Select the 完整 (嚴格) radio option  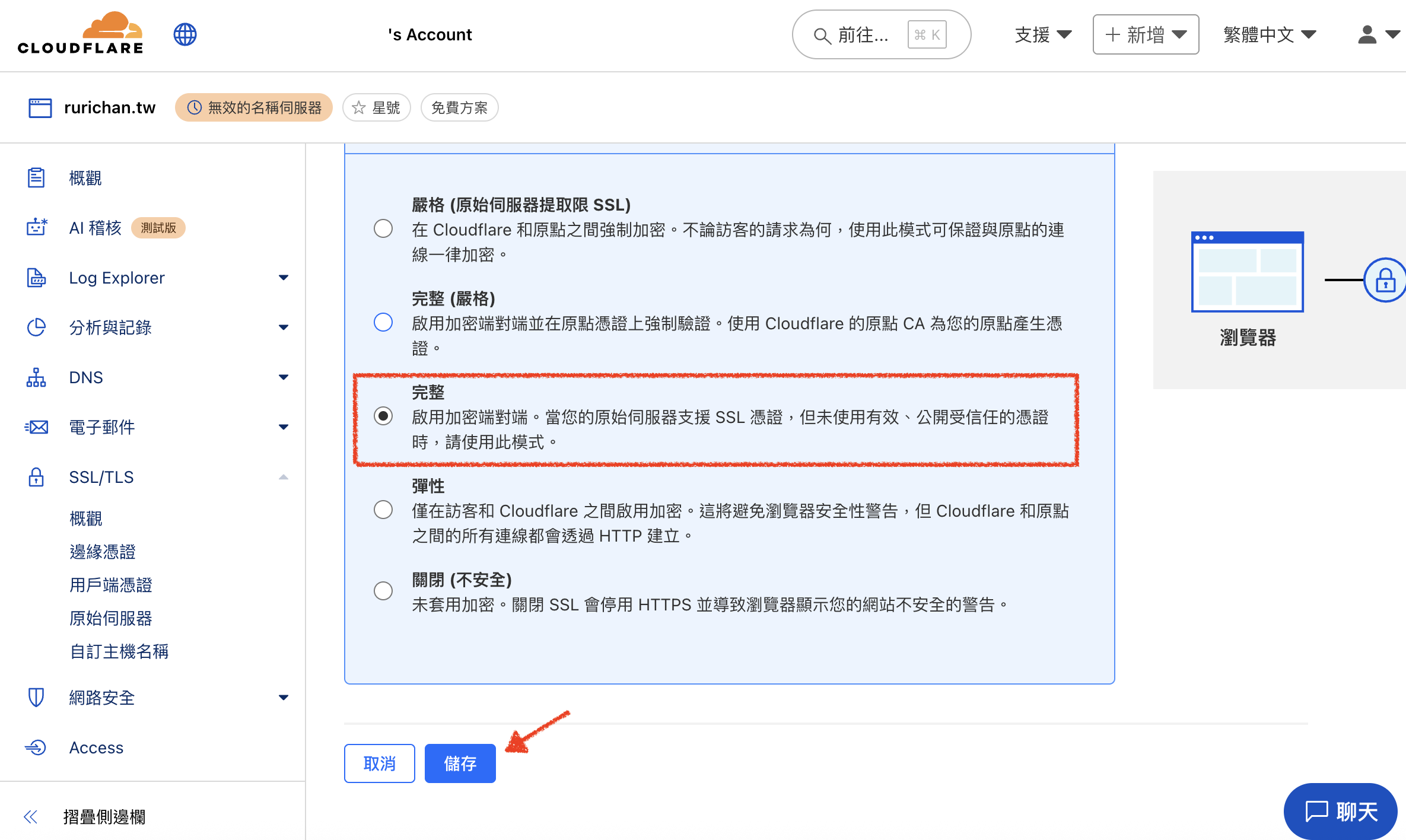click(383, 322)
